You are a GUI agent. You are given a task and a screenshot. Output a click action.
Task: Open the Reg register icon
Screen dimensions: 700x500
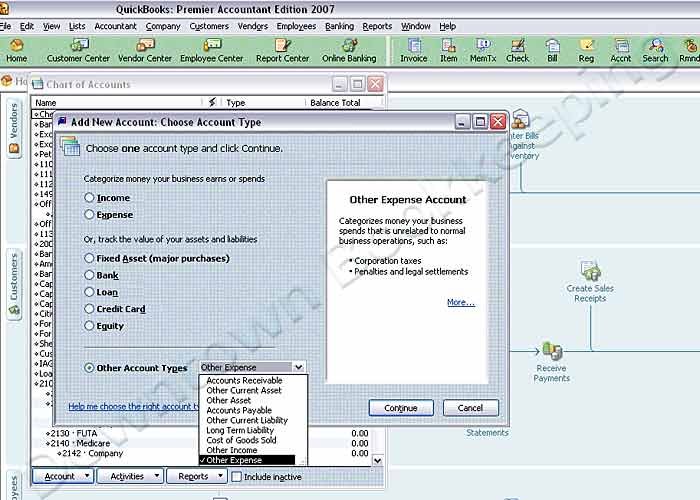(586, 50)
